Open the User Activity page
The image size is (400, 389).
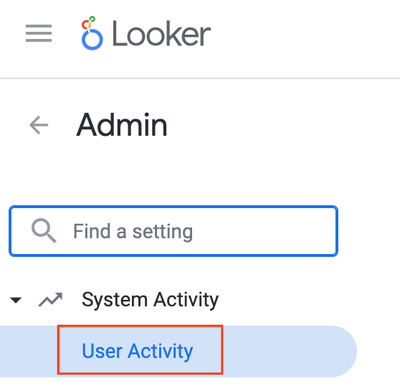point(137,351)
